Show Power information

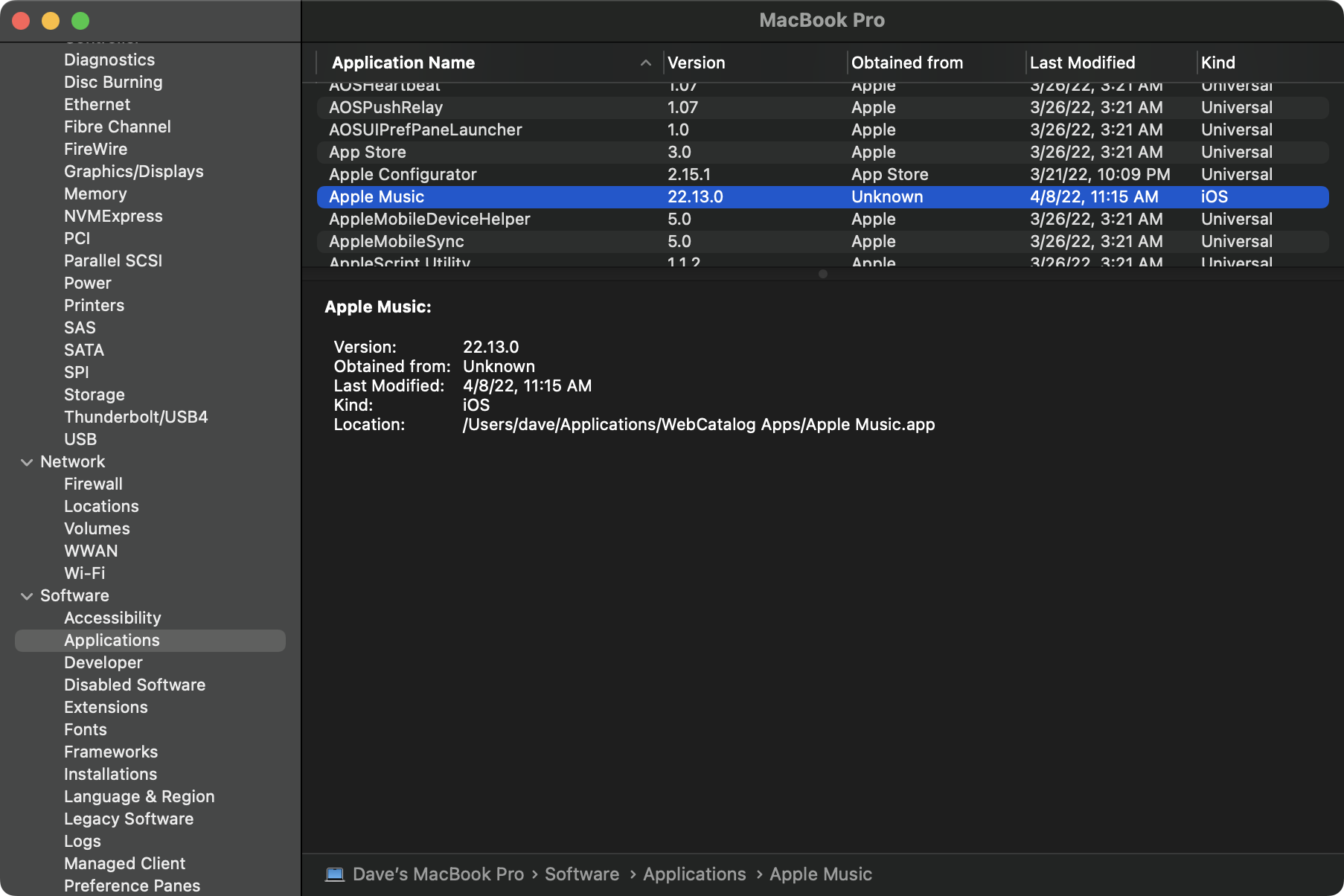(88, 283)
